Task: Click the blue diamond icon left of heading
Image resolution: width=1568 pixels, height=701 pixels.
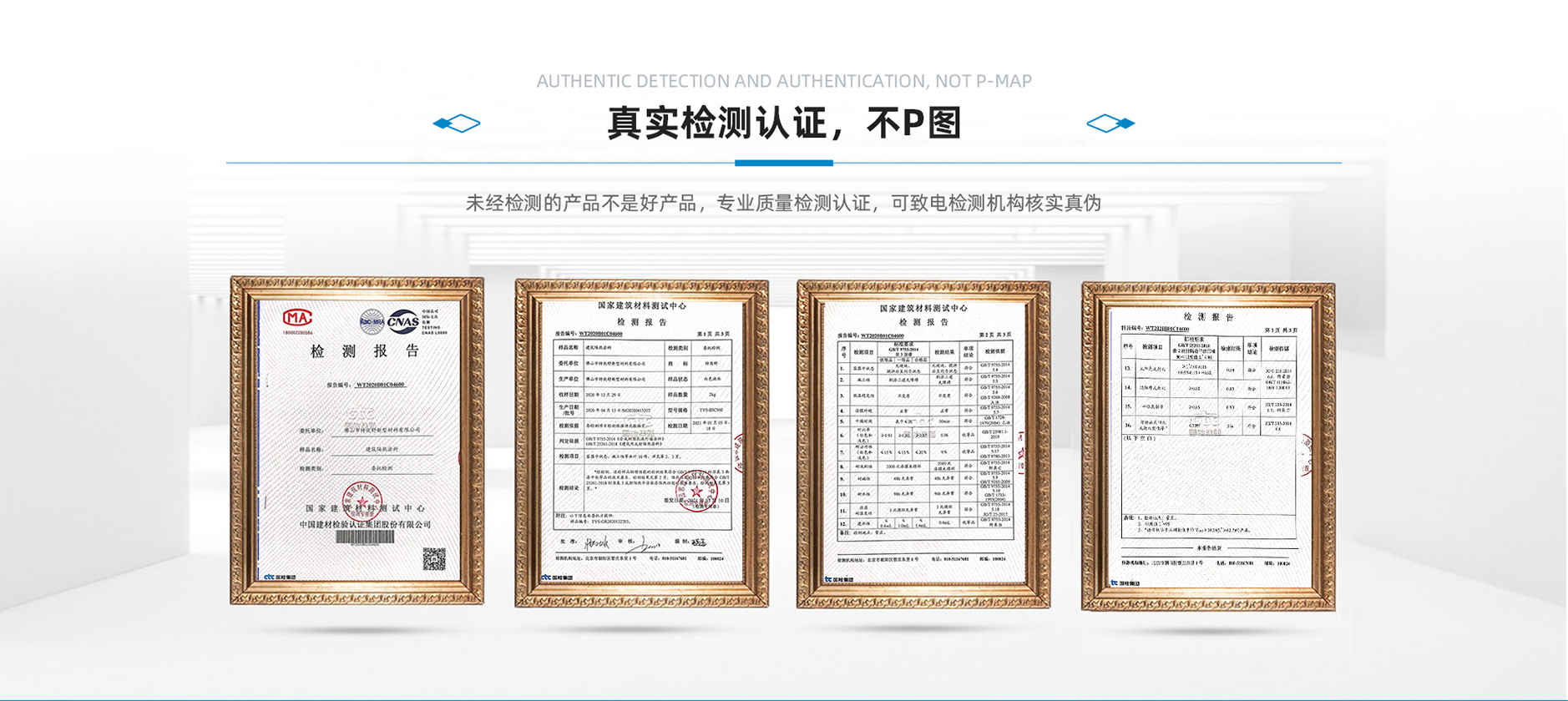Action: click(x=456, y=124)
